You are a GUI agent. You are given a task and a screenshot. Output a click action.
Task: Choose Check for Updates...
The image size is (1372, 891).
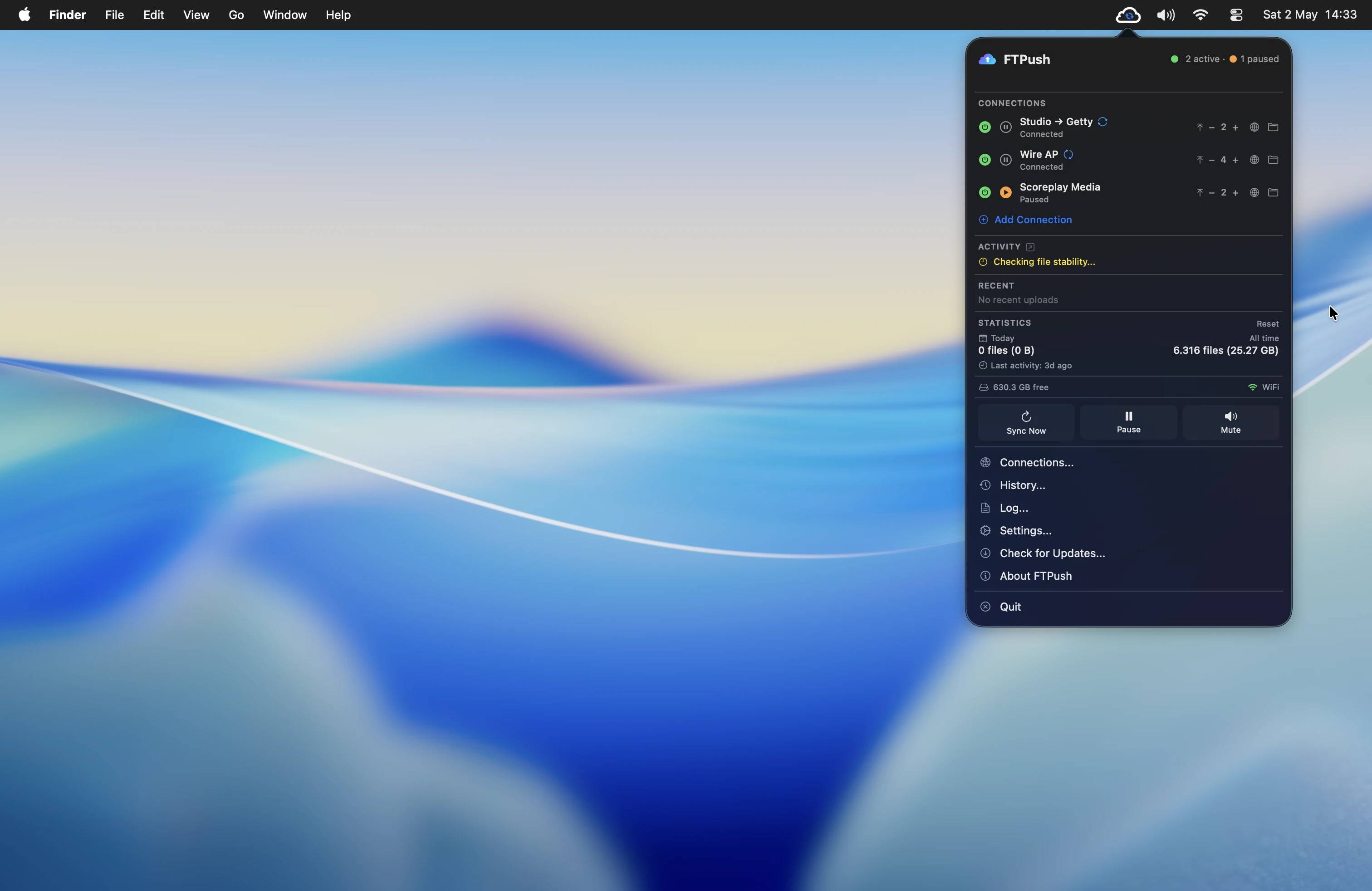coord(1128,553)
